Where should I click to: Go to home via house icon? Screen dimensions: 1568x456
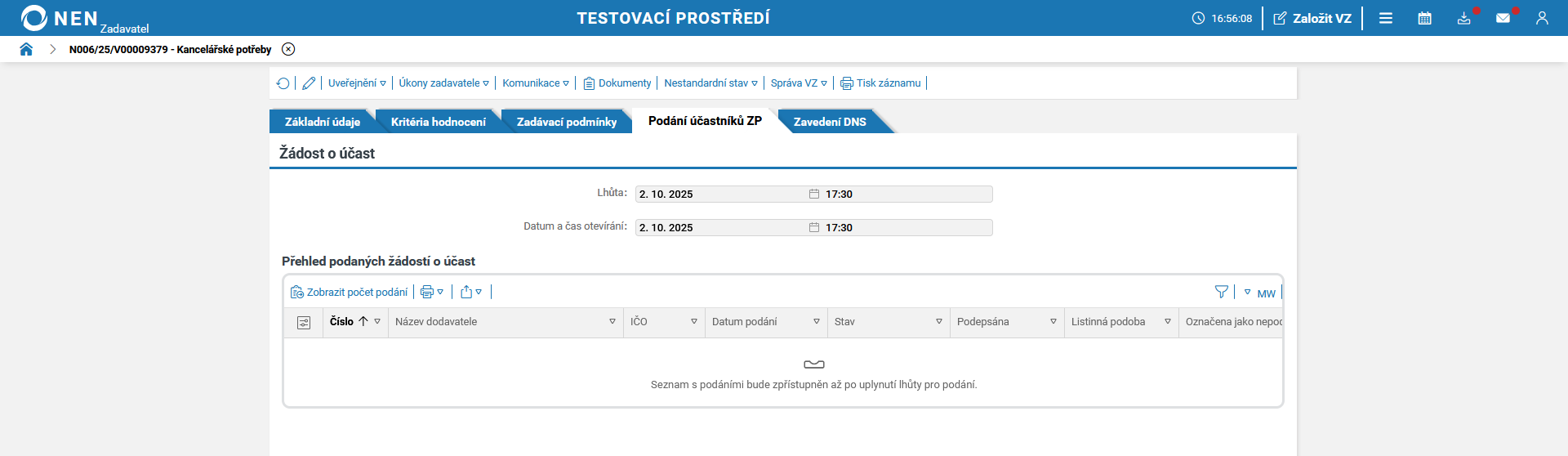coord(26,49)
